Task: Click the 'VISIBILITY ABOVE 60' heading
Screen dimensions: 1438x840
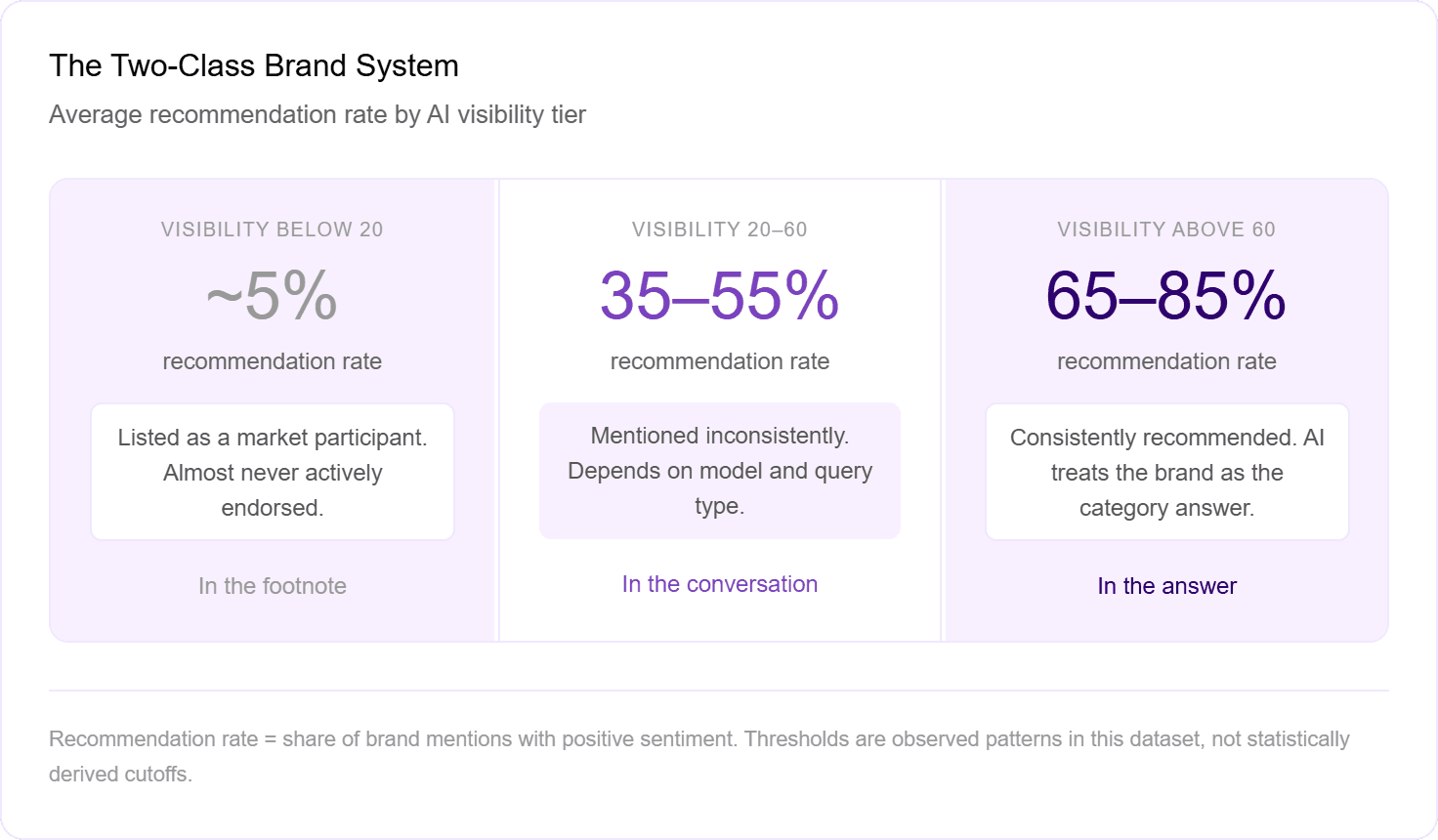Action: click(1166, 230)
